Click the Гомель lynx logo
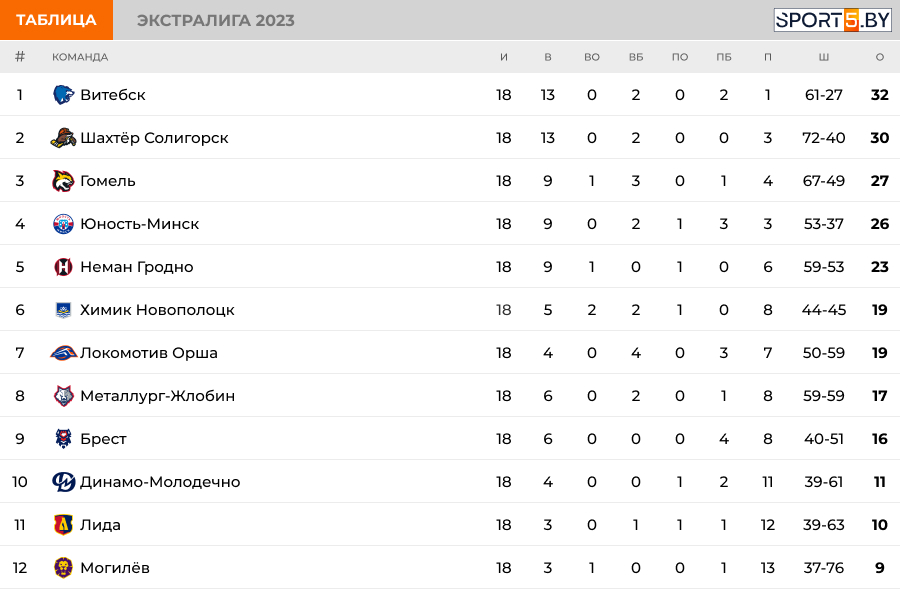Screen dimensions: 900x589 [x=63, y=181]
